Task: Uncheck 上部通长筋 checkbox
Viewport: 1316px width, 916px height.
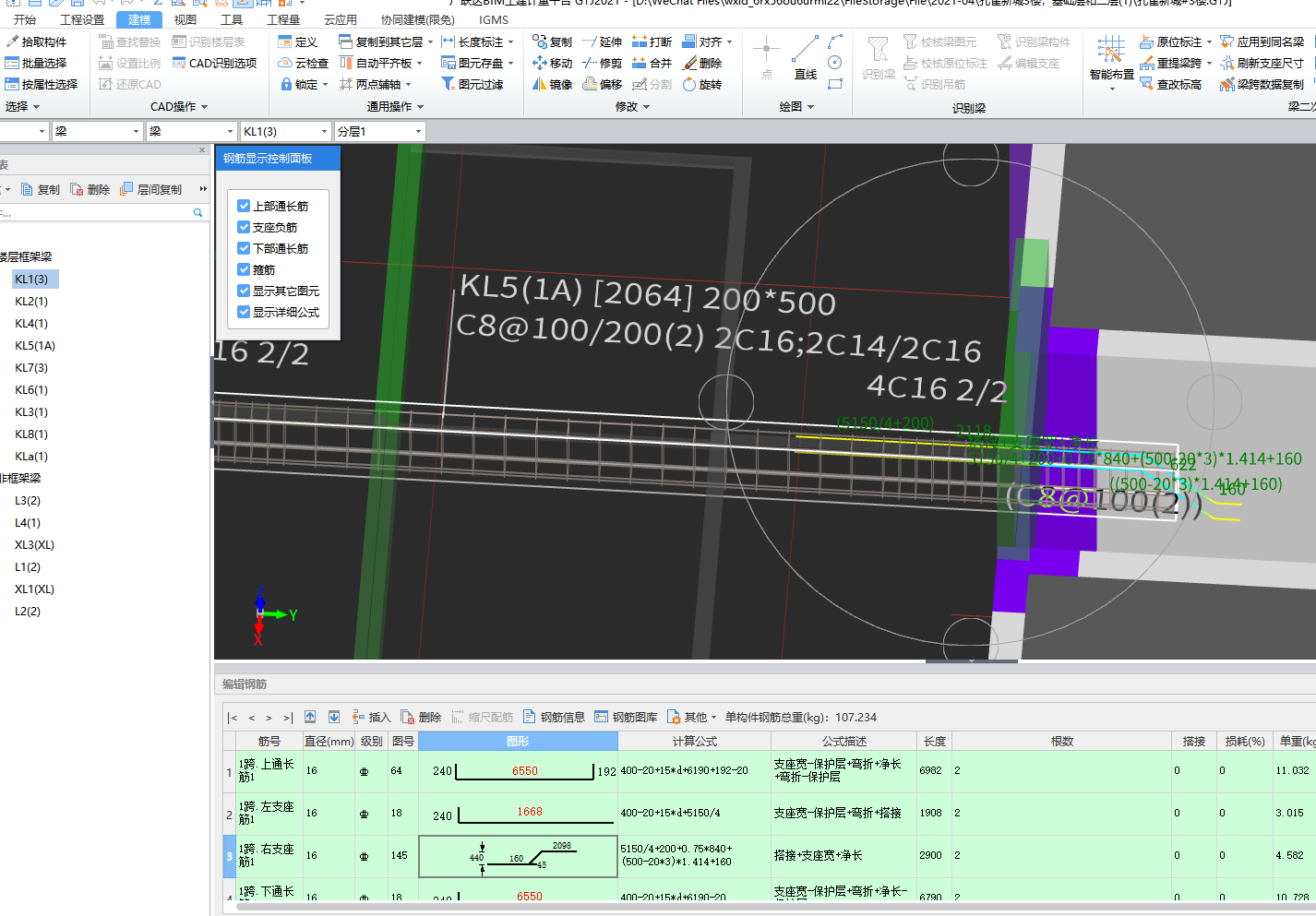Action: click(244, 206)
